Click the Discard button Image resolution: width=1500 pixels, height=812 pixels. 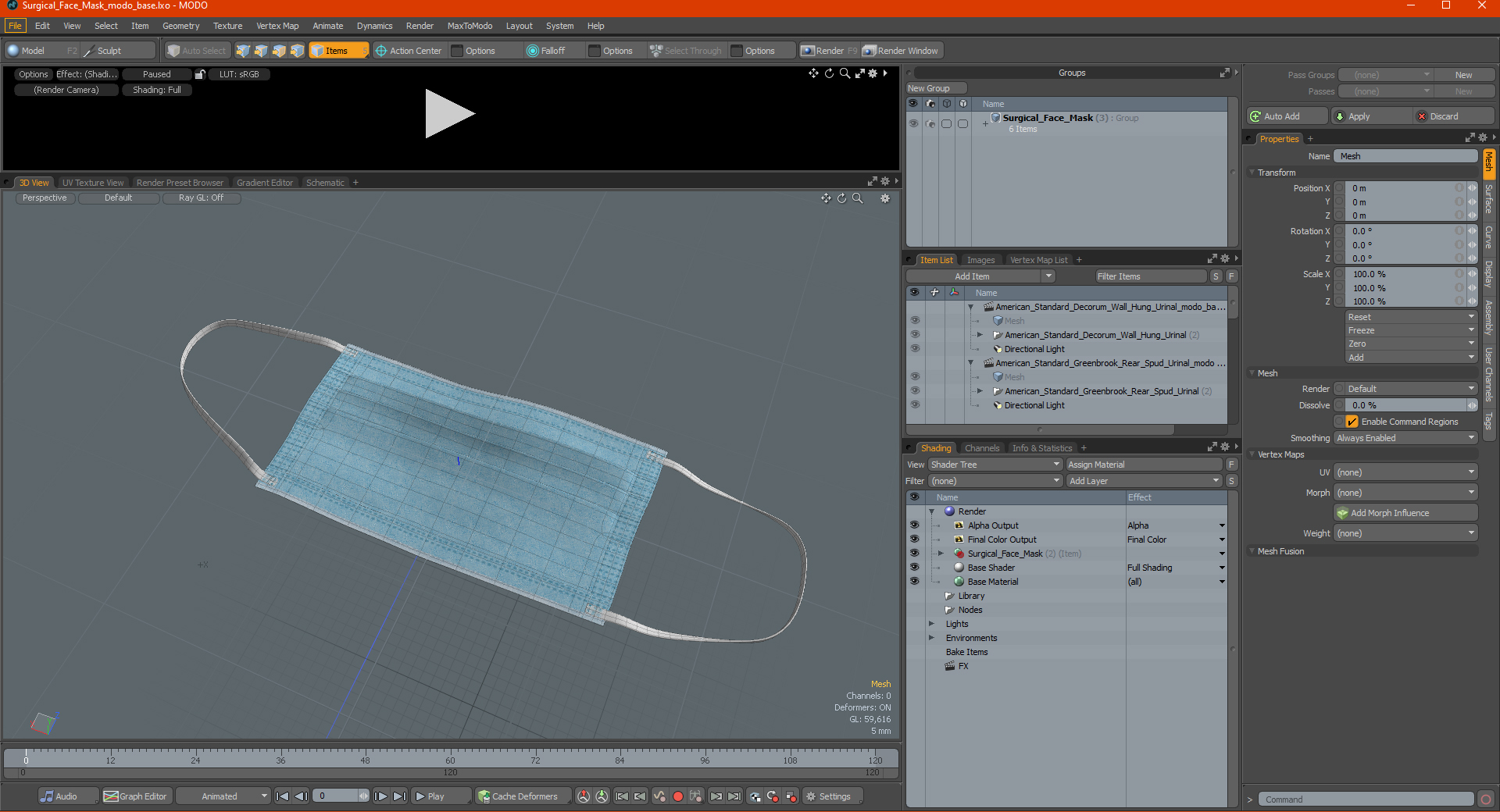pos(1454,116)
